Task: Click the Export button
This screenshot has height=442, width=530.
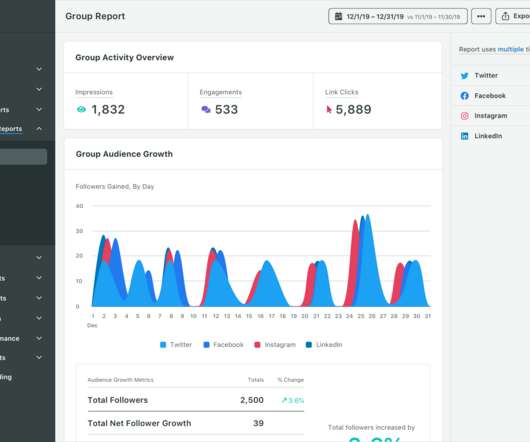Action: (513, 16)
